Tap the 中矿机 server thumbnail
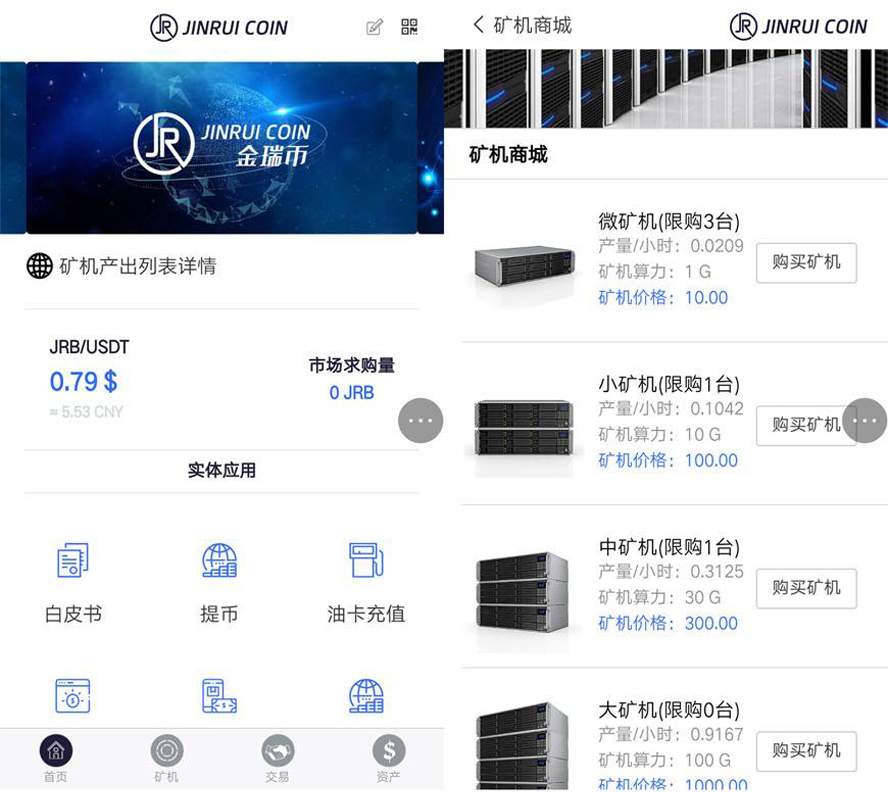The image size is (888, 792). 524,592
